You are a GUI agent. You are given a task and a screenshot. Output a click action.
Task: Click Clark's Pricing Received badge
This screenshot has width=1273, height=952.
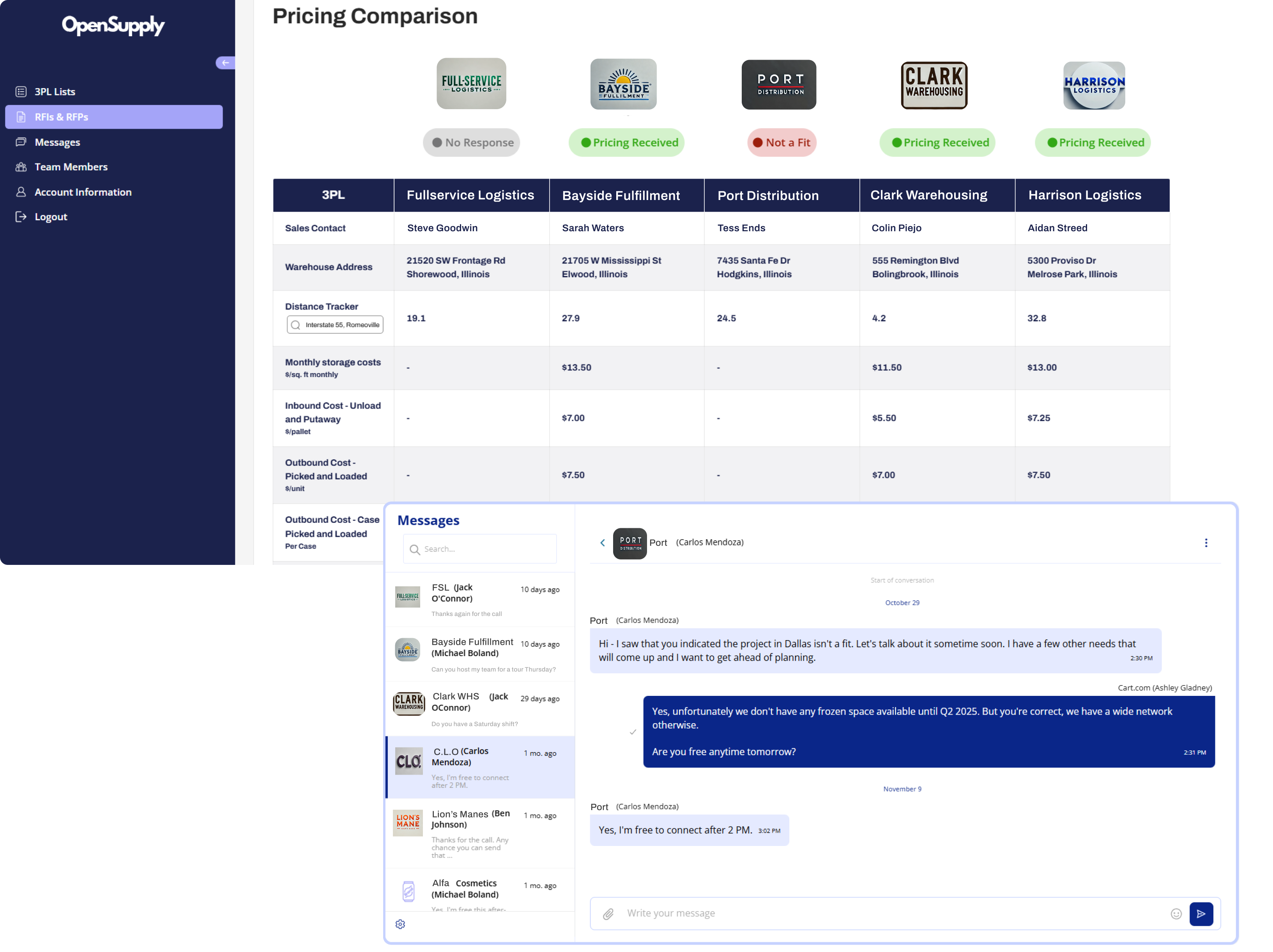pyautogui.click(x=937, y=143)
